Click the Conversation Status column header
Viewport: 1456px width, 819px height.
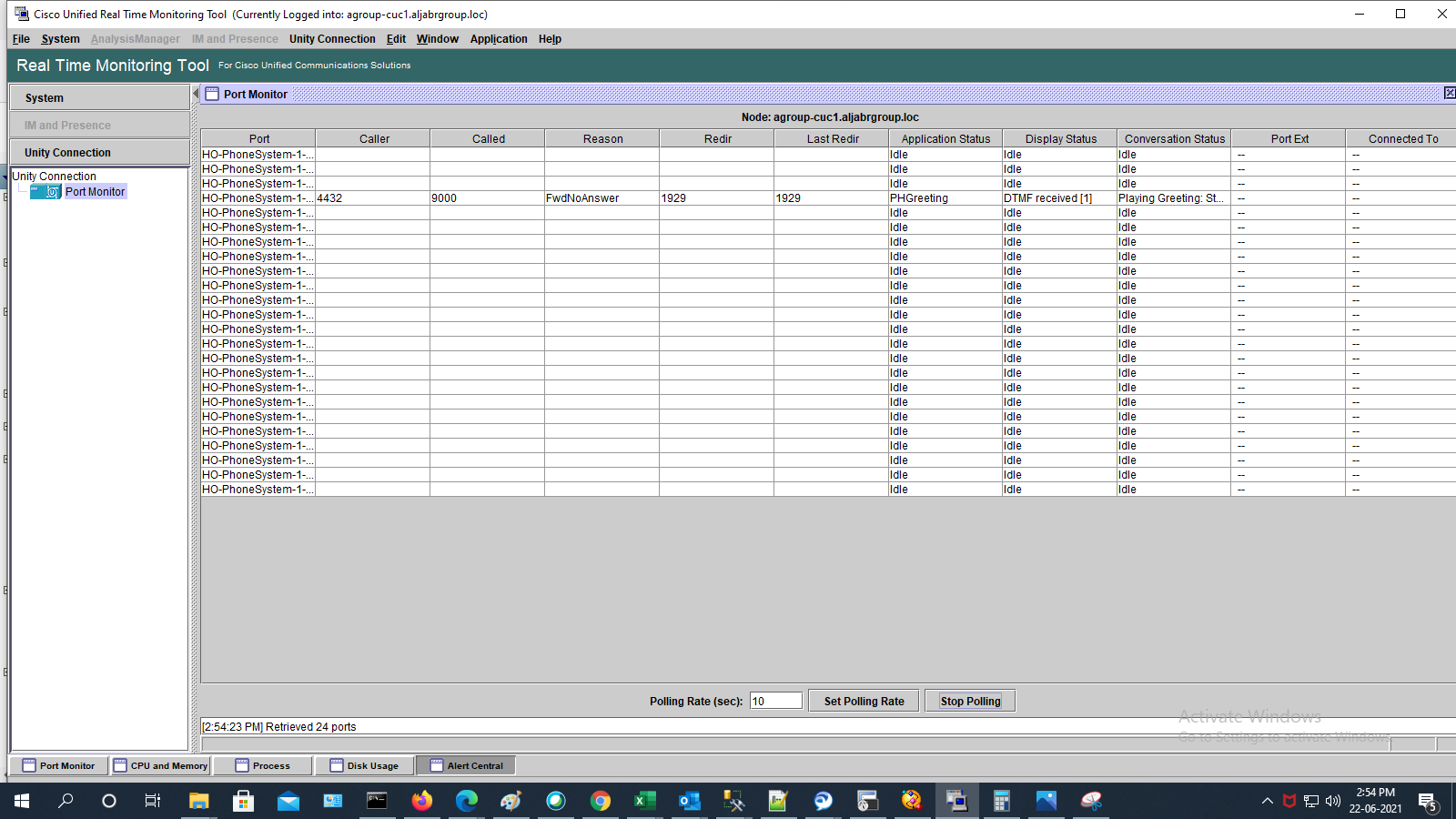(x=1174, y=138)
